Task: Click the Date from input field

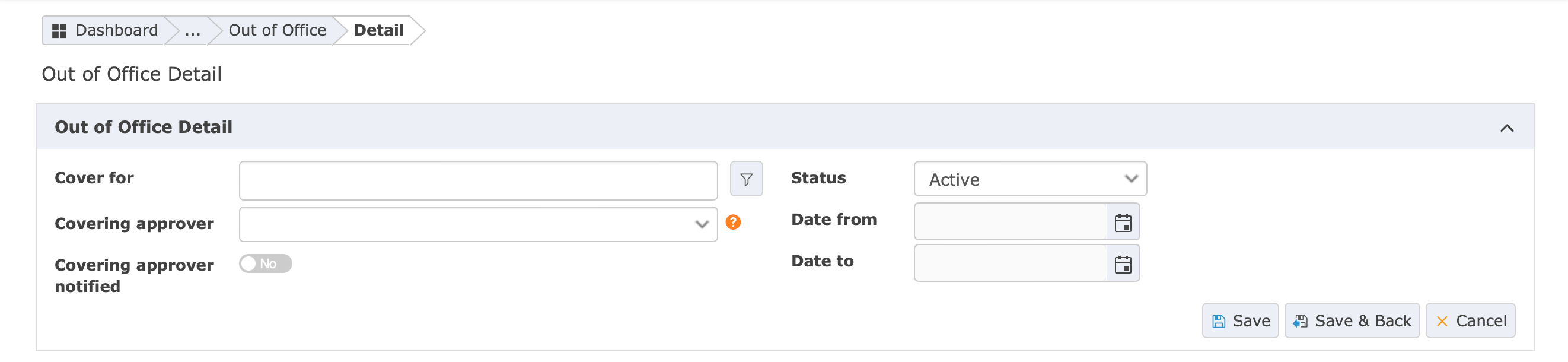Action: [x=1011, y=223]
